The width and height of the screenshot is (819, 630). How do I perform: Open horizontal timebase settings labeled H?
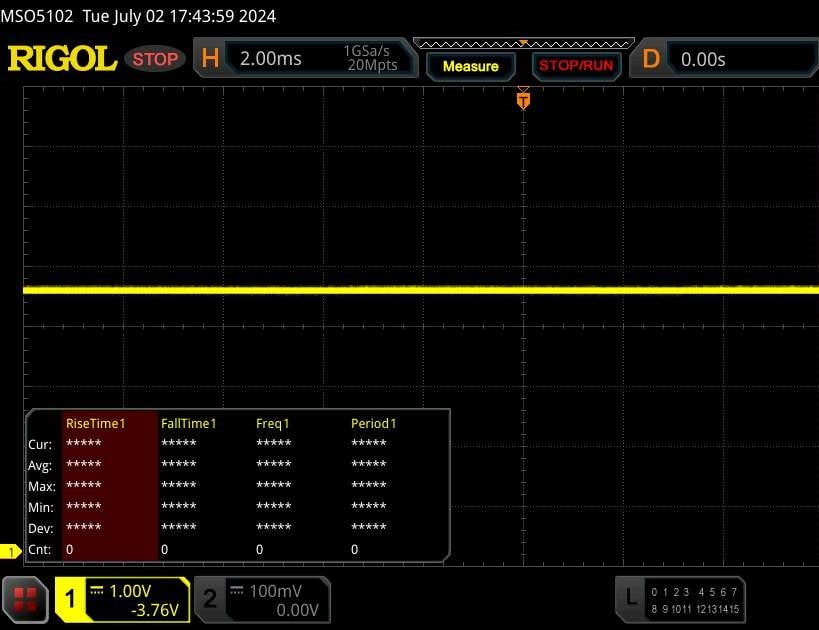tap(210, 58)
